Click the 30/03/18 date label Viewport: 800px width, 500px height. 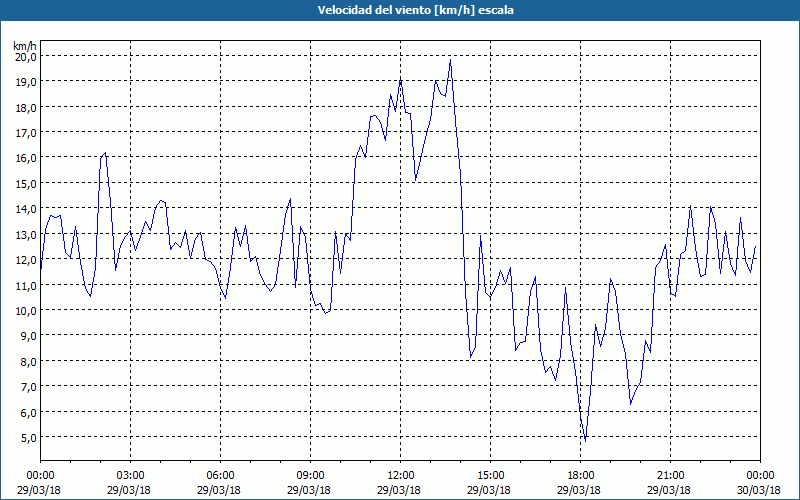(759, 490)
